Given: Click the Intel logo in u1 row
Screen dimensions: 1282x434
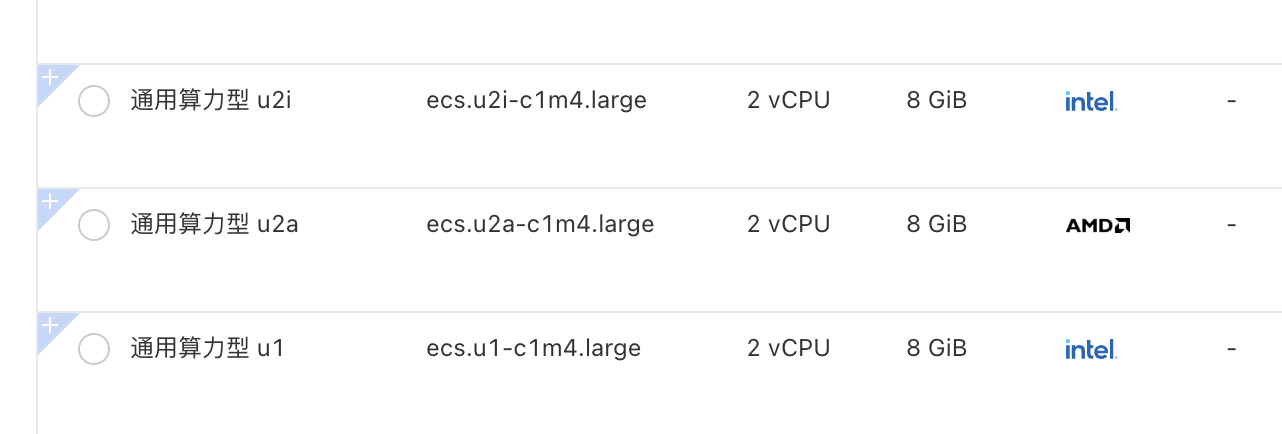Looking at the screenshot, I should tap(1090, 349).
